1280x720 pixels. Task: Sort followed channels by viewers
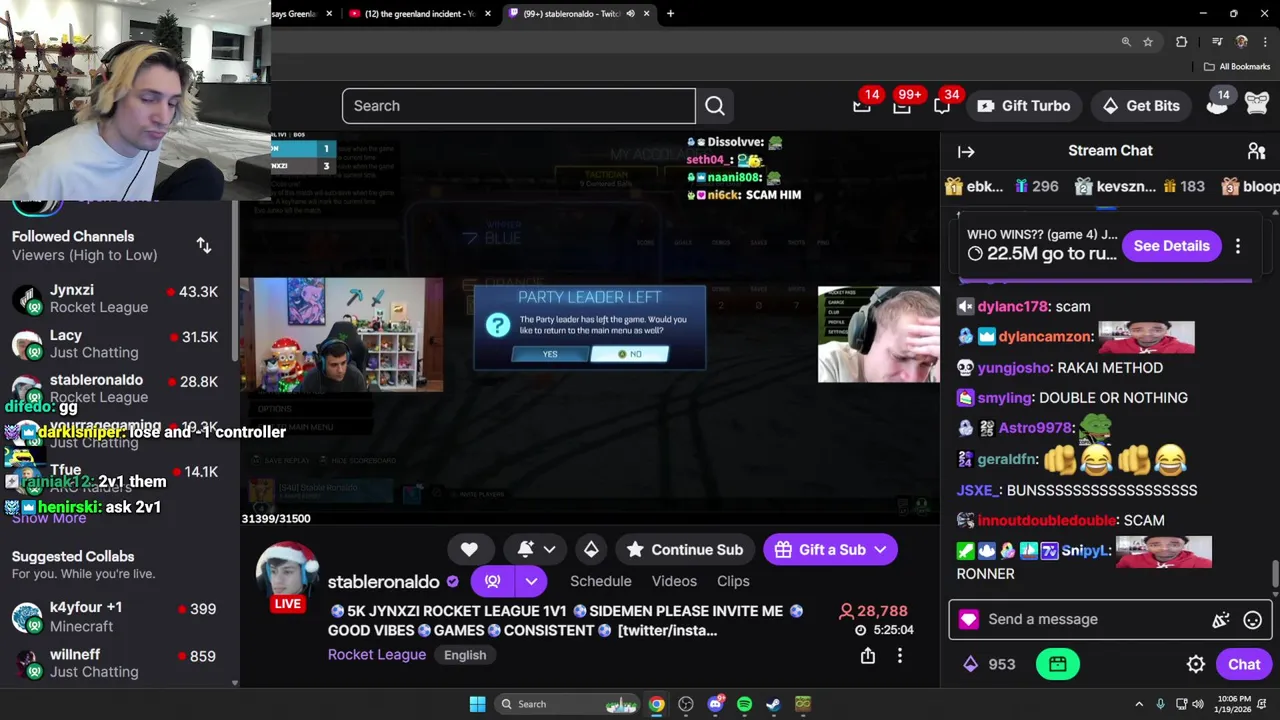[204, 245]
